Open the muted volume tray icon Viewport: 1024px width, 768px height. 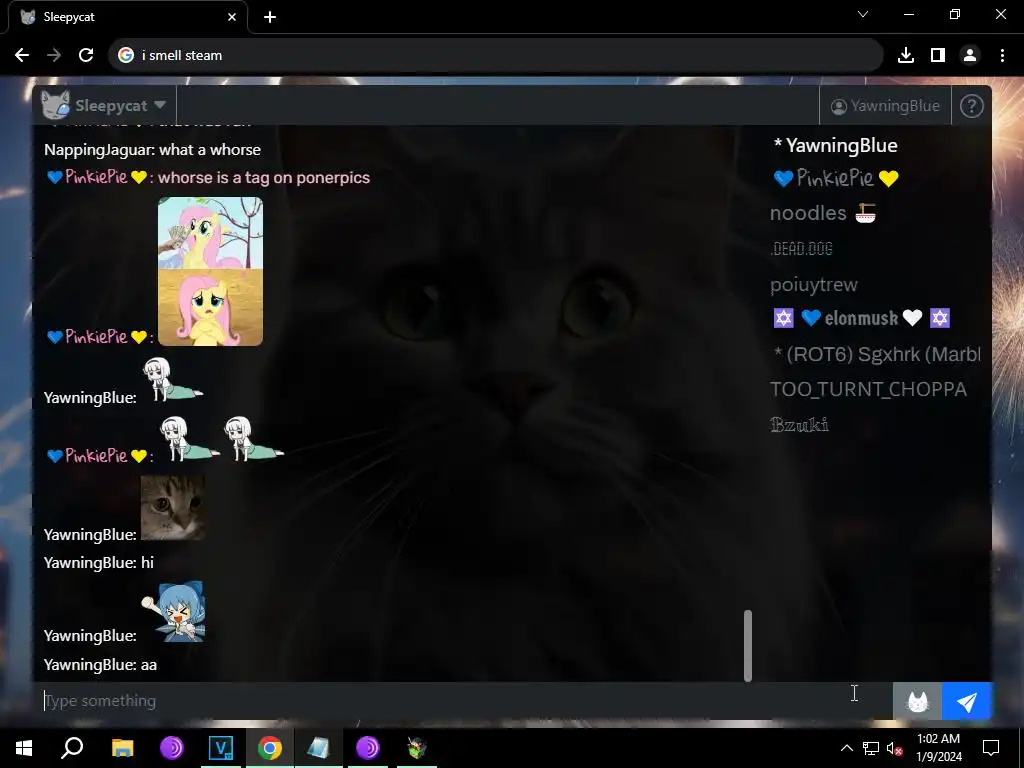[x=895, y=748]
